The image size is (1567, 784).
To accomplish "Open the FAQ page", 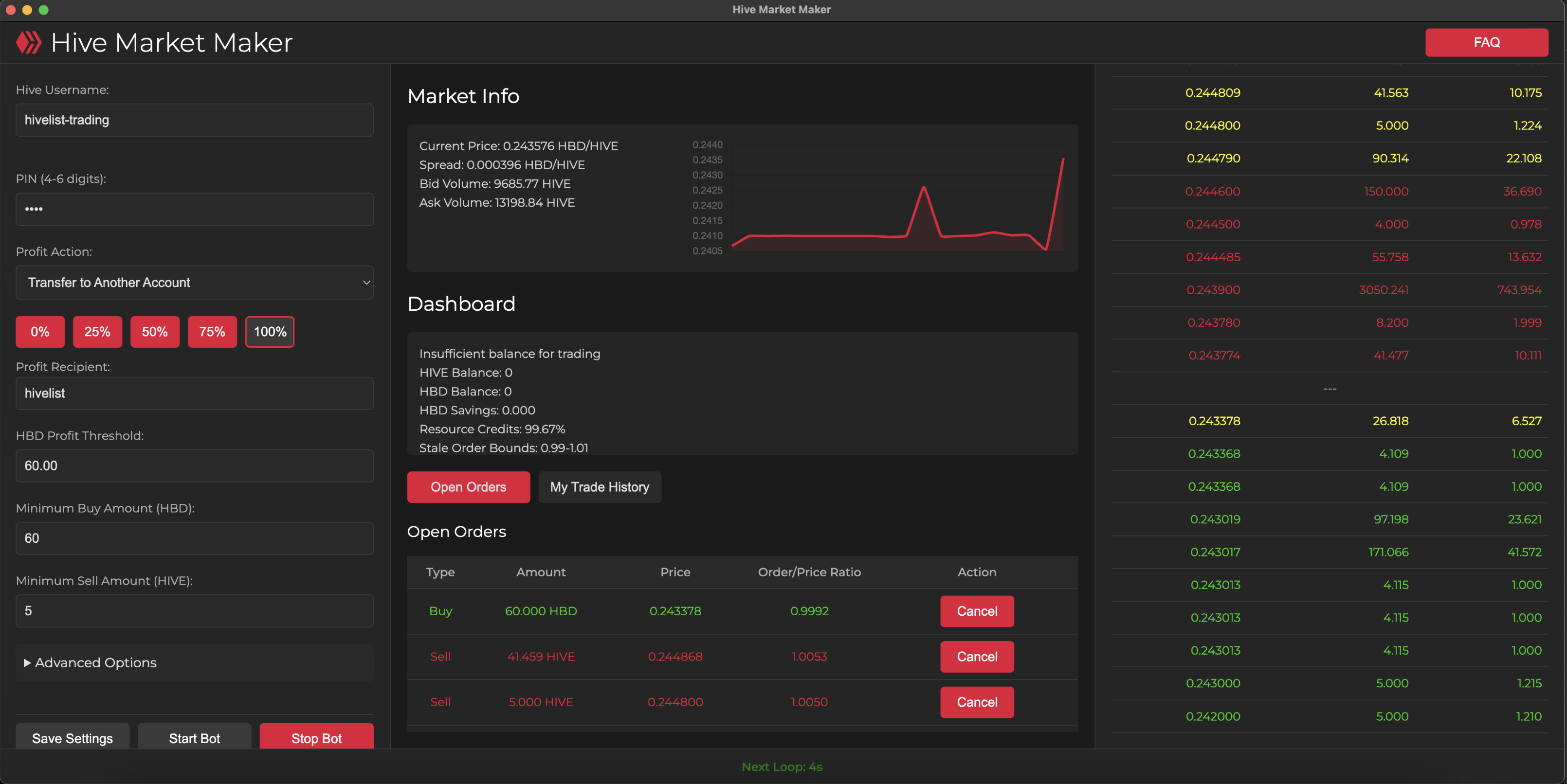I will coord(1486,42).
